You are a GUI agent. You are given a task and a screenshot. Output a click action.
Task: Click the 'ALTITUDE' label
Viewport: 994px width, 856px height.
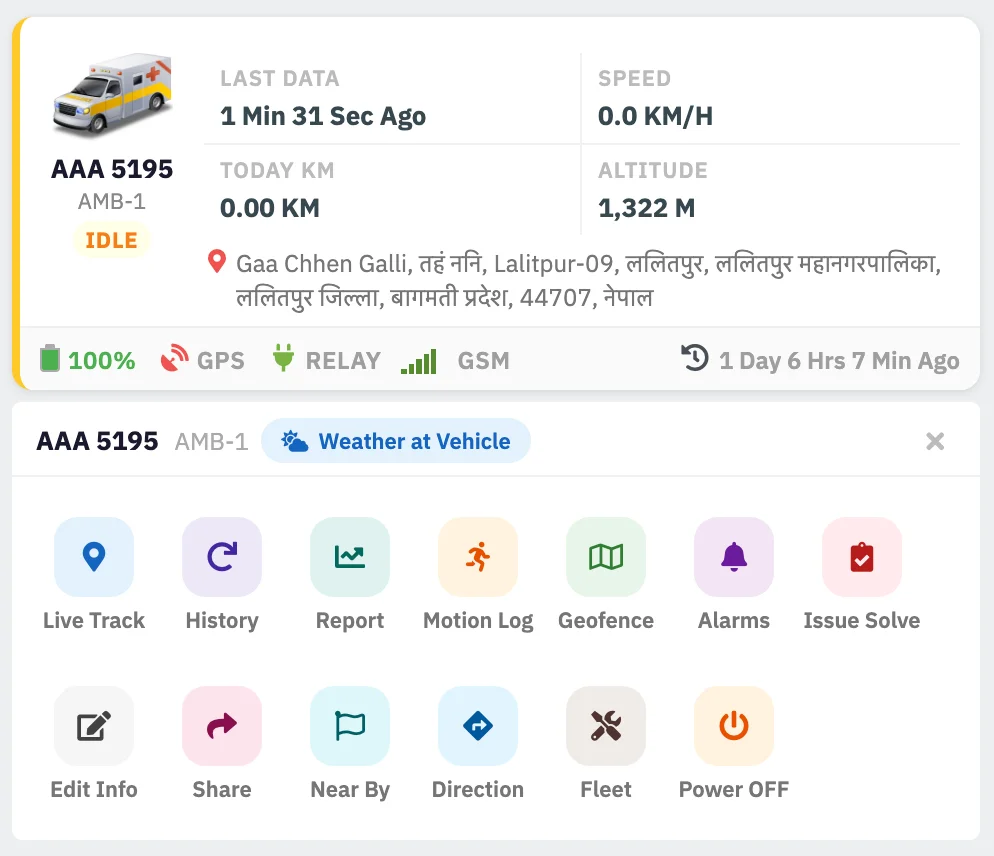coord(653,170)
